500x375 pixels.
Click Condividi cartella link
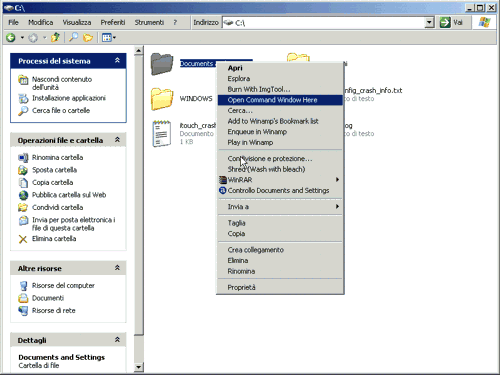point(57,207)
